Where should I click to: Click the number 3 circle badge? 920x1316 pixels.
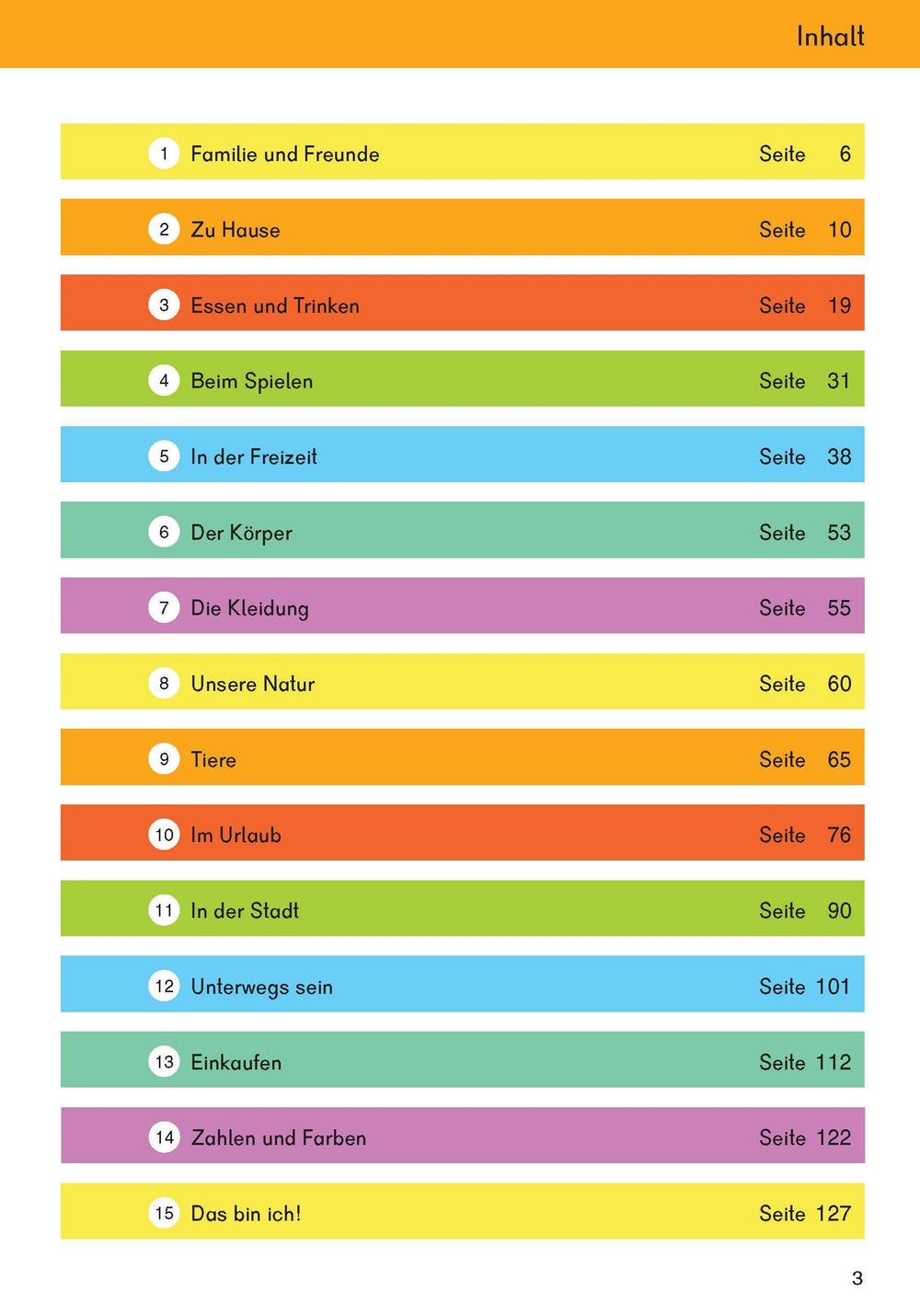point(164,305)
